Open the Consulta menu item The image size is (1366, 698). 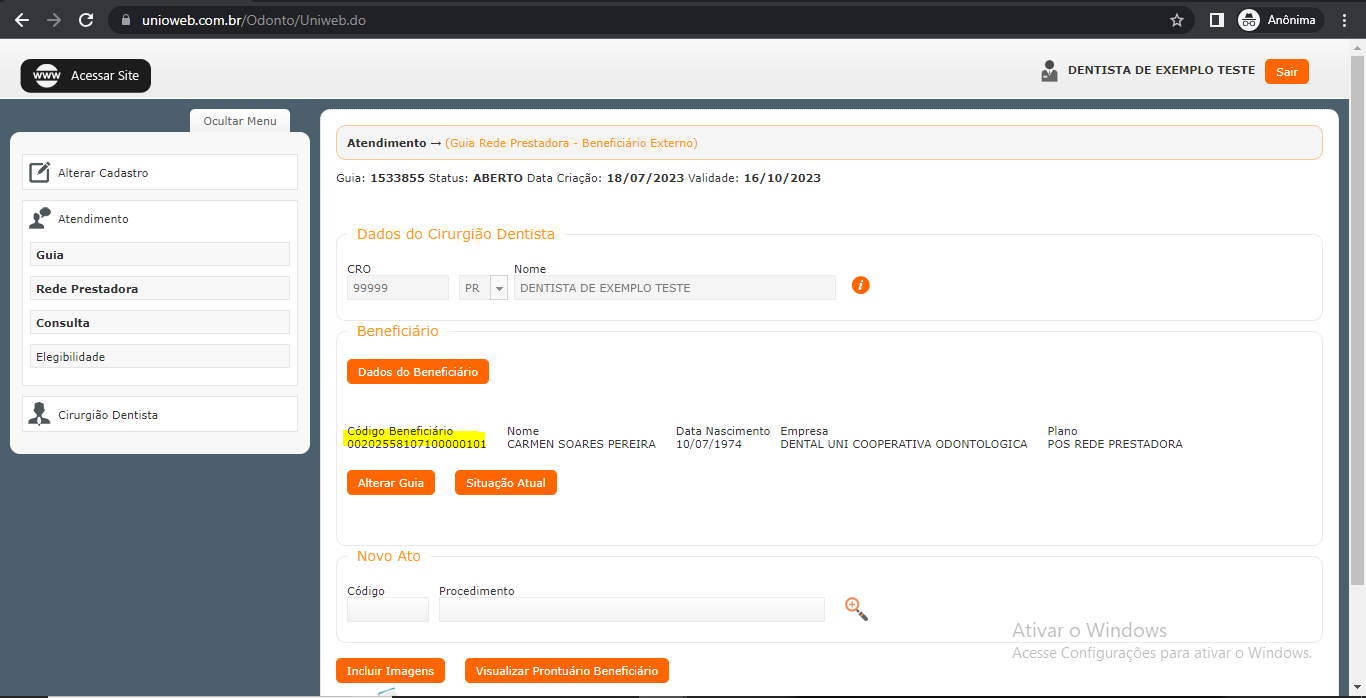160,323
